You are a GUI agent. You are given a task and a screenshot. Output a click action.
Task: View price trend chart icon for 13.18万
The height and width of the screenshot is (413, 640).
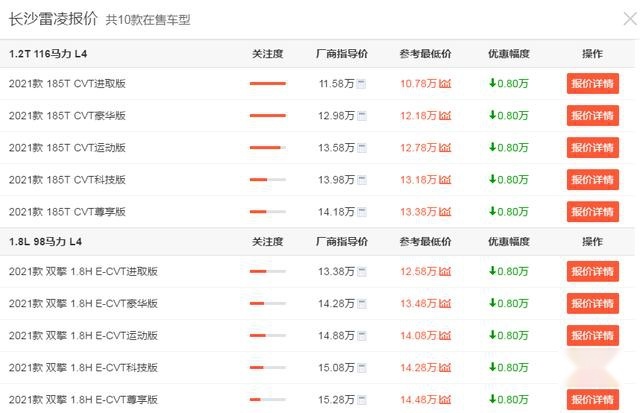click(445, 180)
